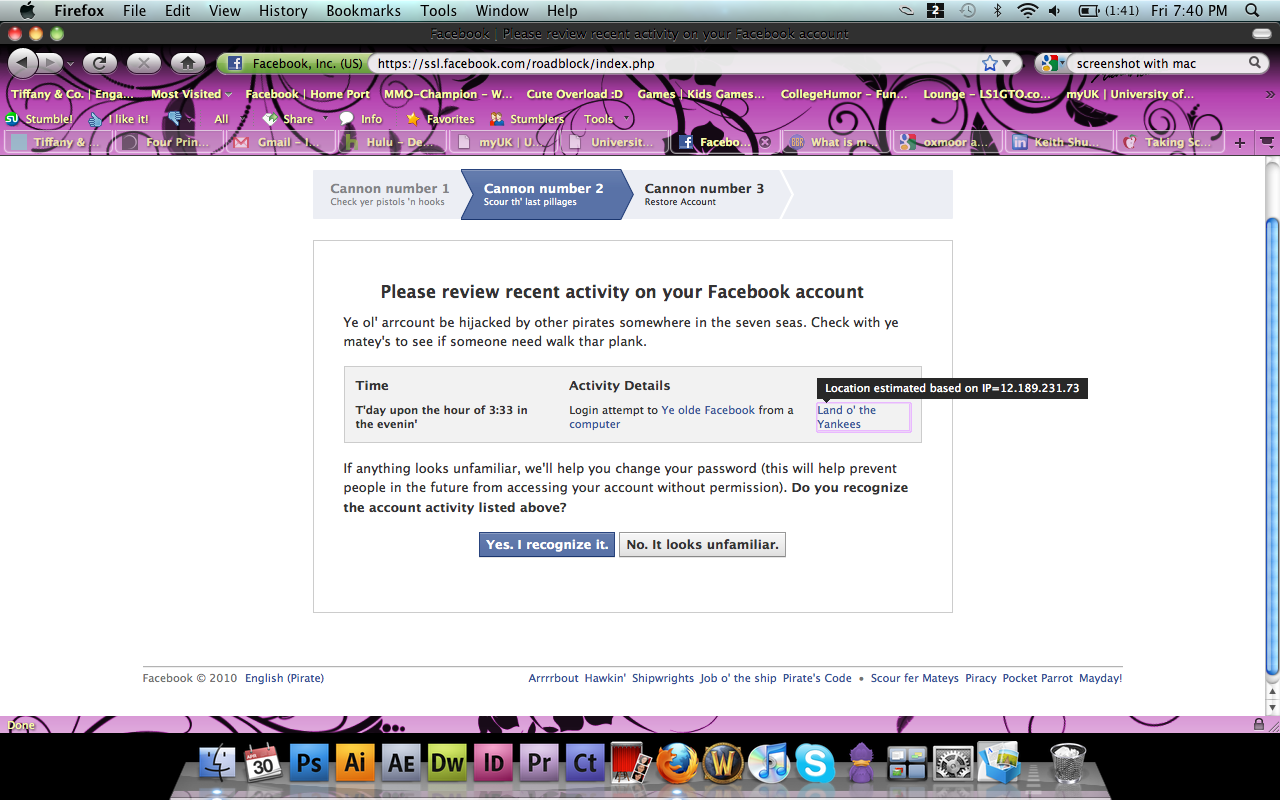Switch to the Four Prin... tab
Viewport: 1280px width, 800px height.
pyautogui.click(x=168, y=142)
